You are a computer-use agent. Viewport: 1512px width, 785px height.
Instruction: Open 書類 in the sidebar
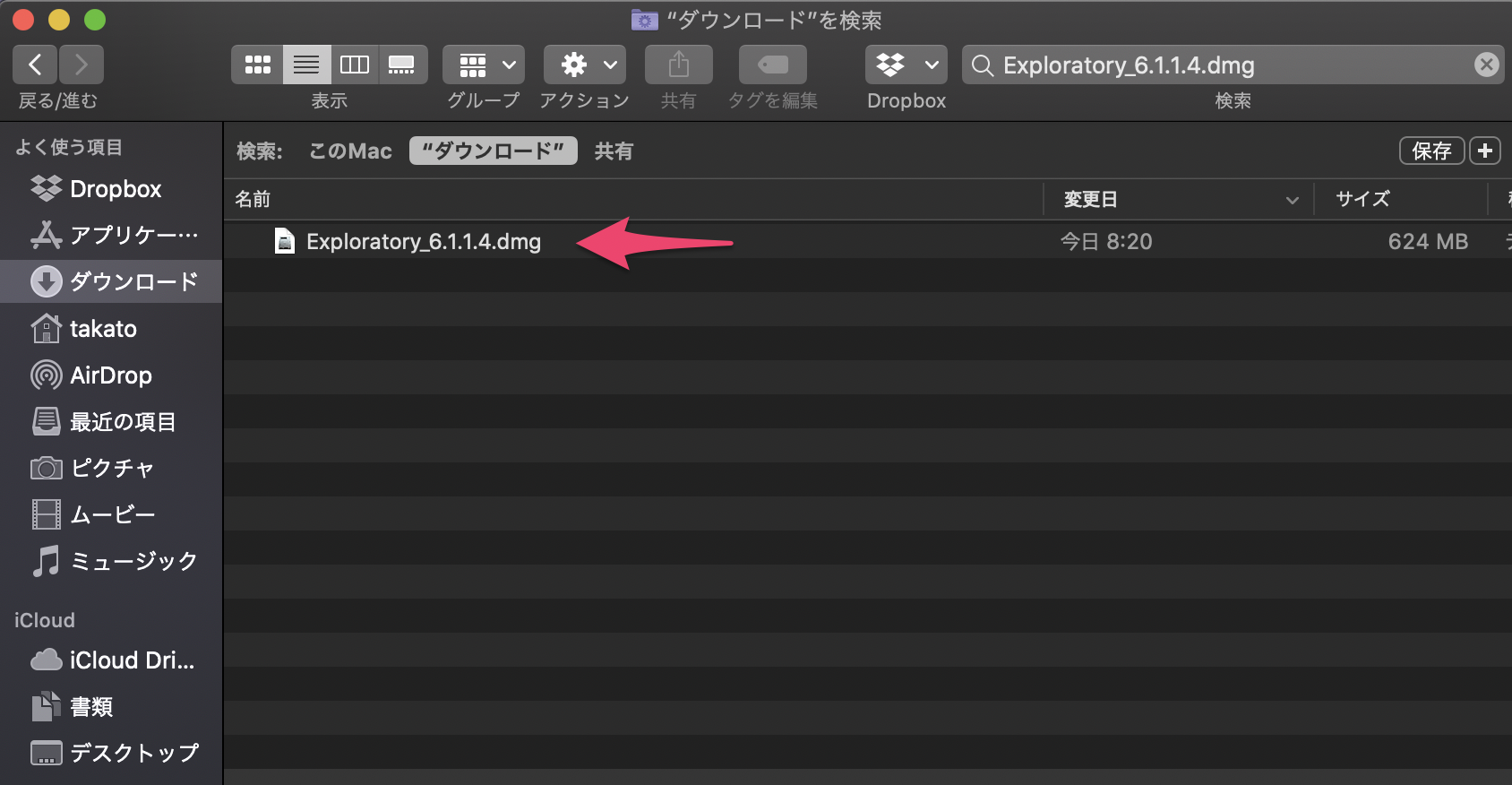(x=111, y=707)
